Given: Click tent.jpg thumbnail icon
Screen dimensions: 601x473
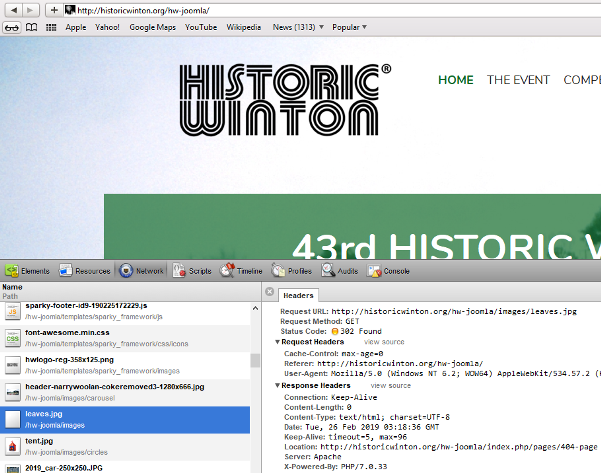Looking at the screenshot, I should coord(13,447).
